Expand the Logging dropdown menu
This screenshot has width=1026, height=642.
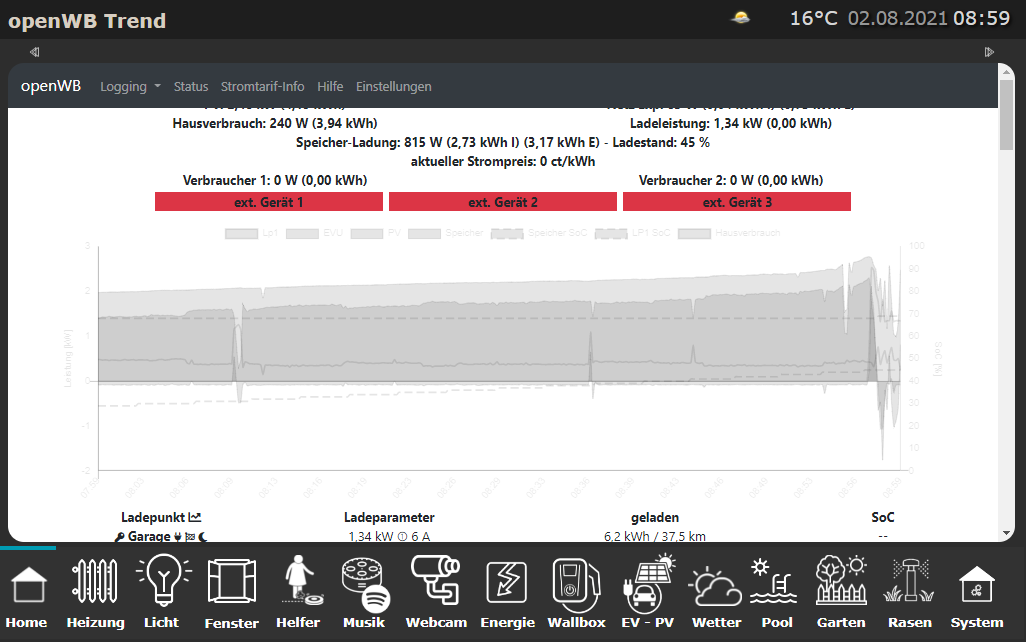pyautogui.click(x=130, y=87)
